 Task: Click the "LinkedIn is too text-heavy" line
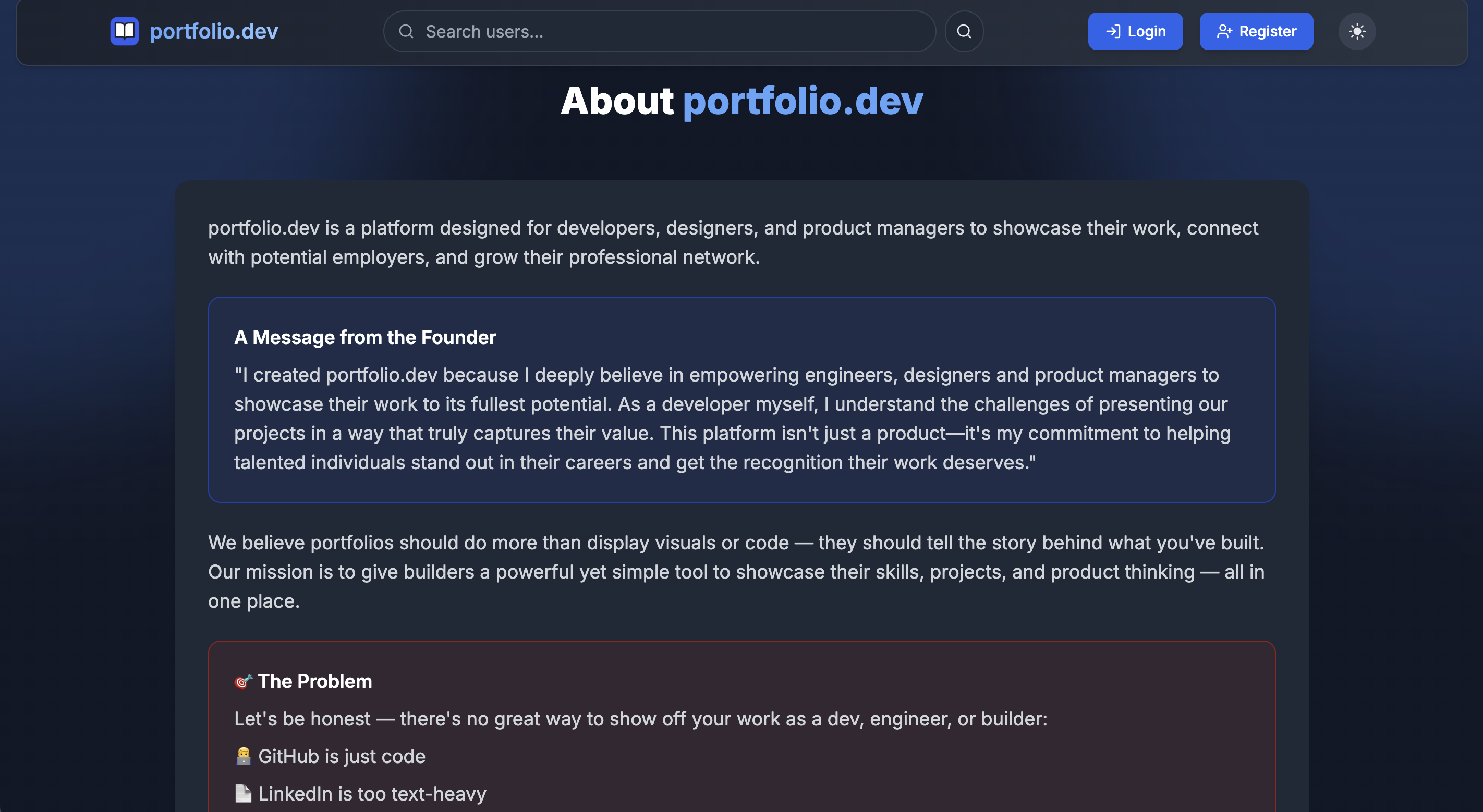pyautogui.click(x=372, y=794)
